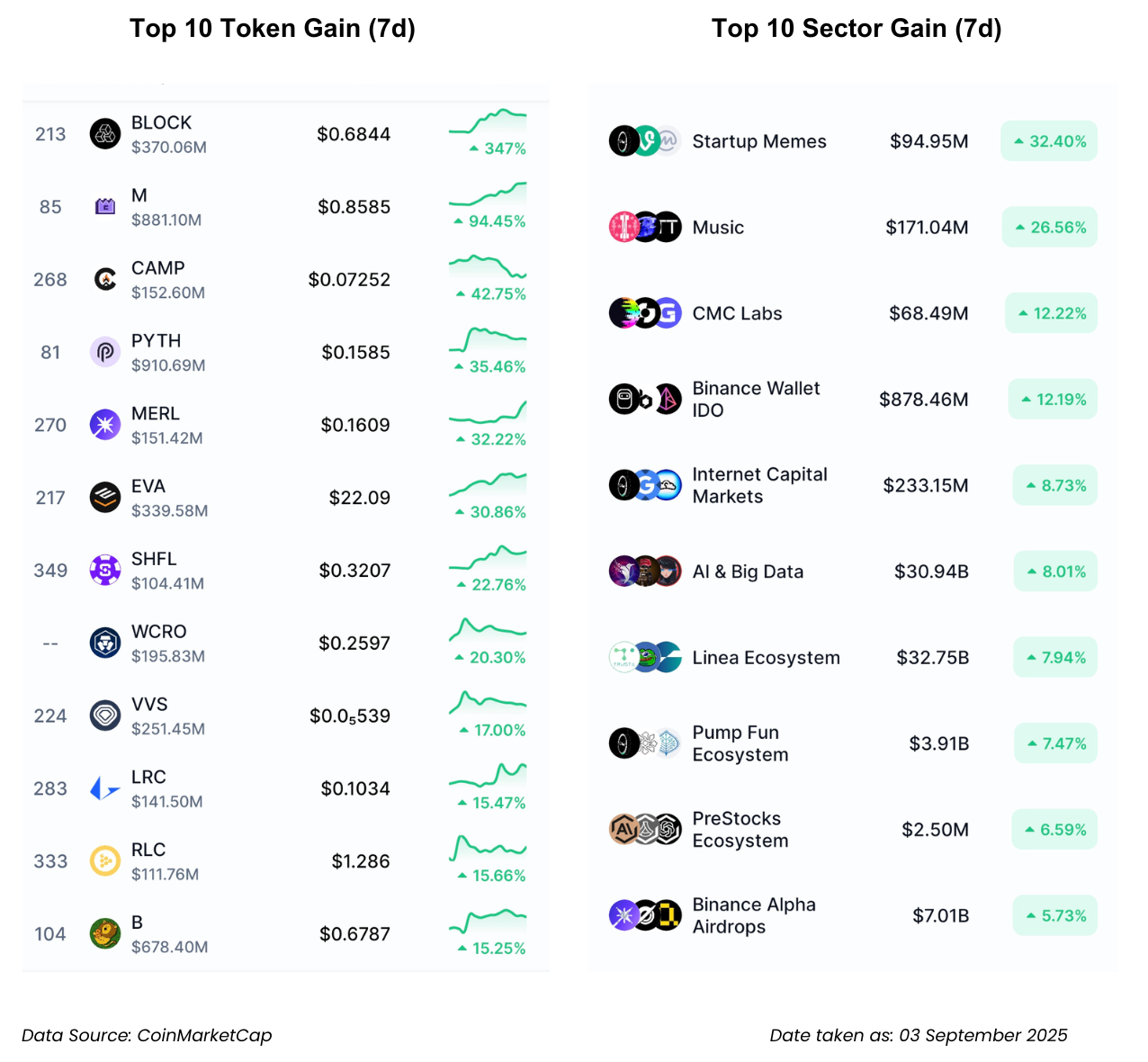Open the Music sector name
Image resolution: width=1148 pixels, height=1062 pixels.
pyautogui.click(x=718, y=228)
